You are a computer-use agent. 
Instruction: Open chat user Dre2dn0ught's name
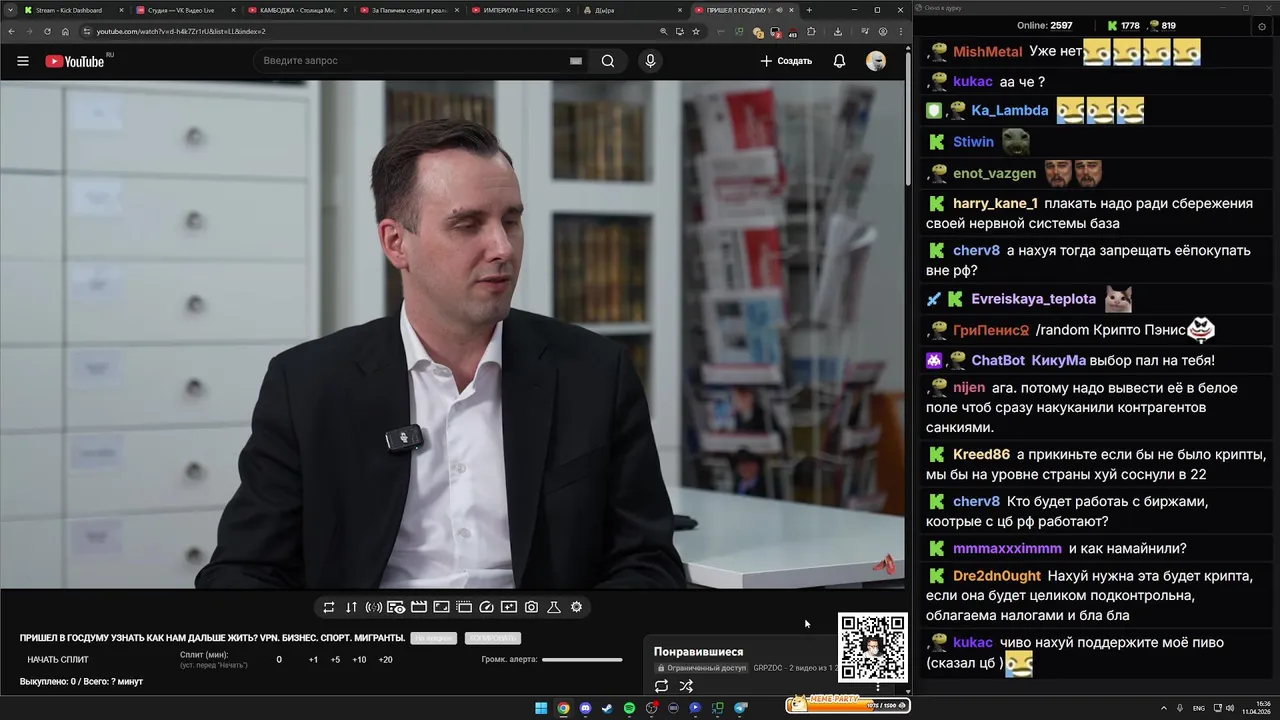[x=996, y=576]
